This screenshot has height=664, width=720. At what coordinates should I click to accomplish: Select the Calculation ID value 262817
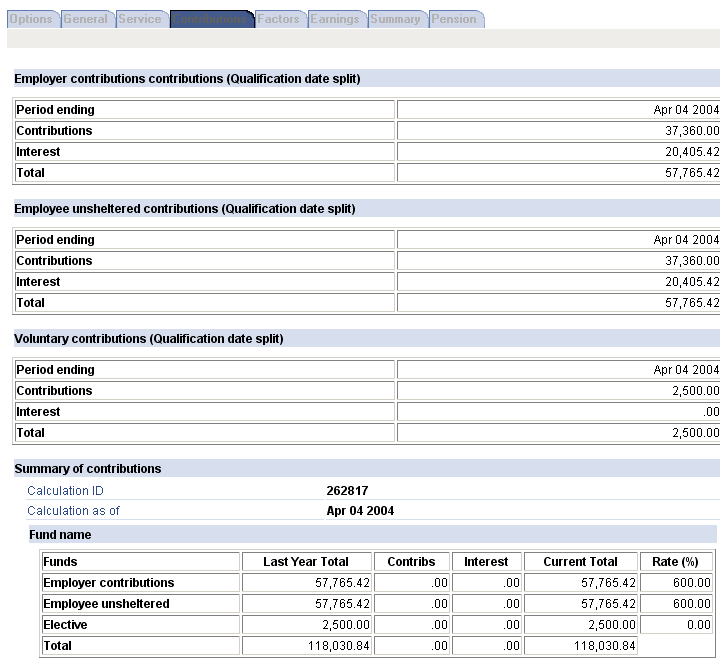click(x=347, y=491)
